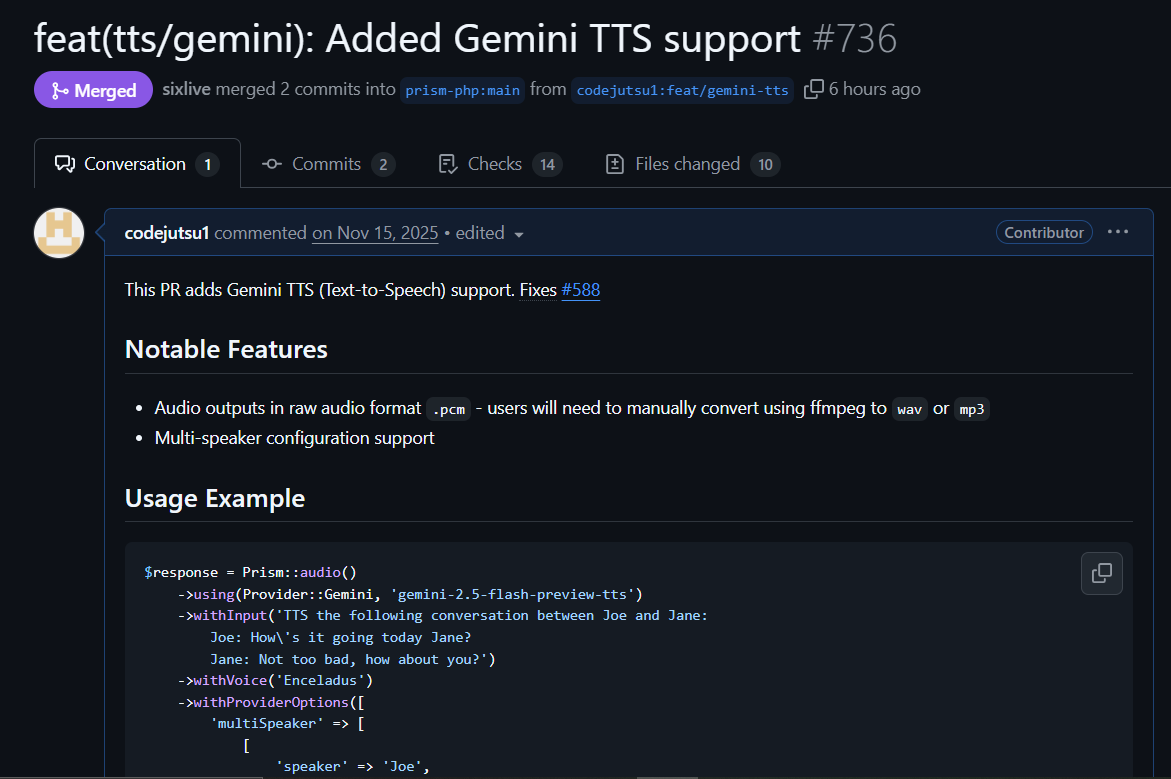1171x779 pixels.
Task: Open the codejutsu1 author name link
Action: tap(167, 233)
